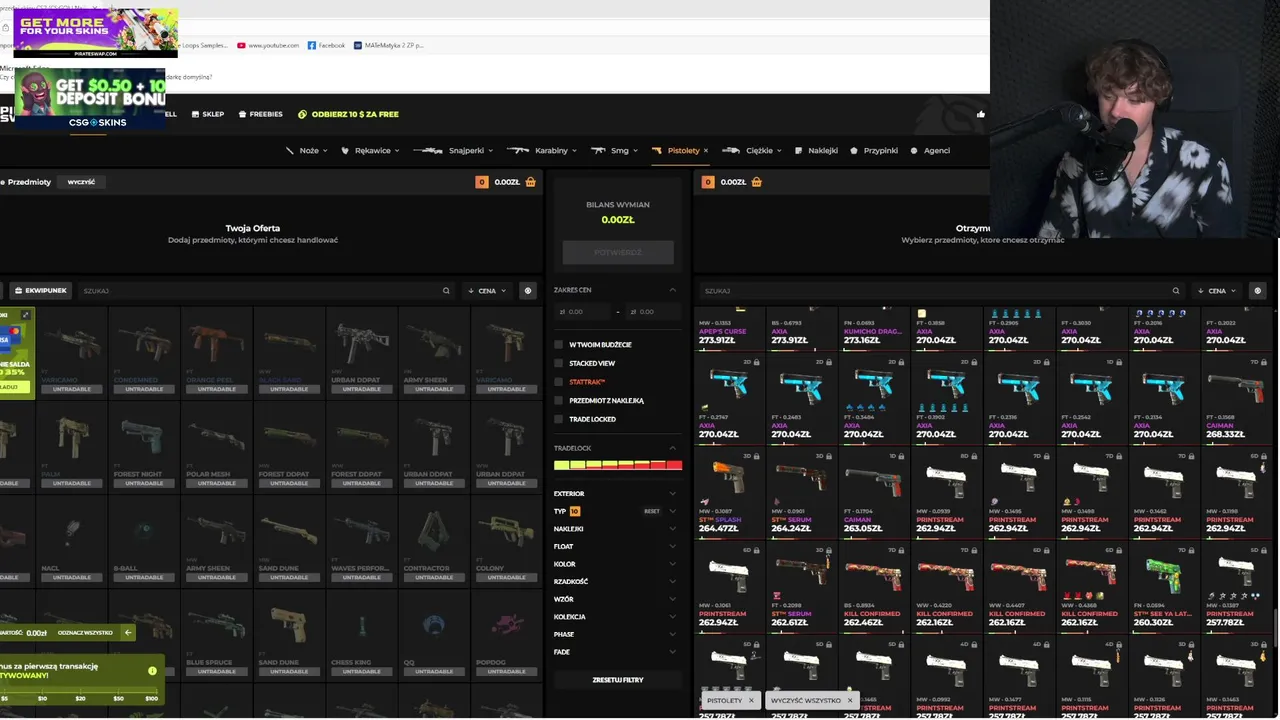Collapse the Tradelock section
This screenshot has height=720, width=1280.
(x=672, y=448)
